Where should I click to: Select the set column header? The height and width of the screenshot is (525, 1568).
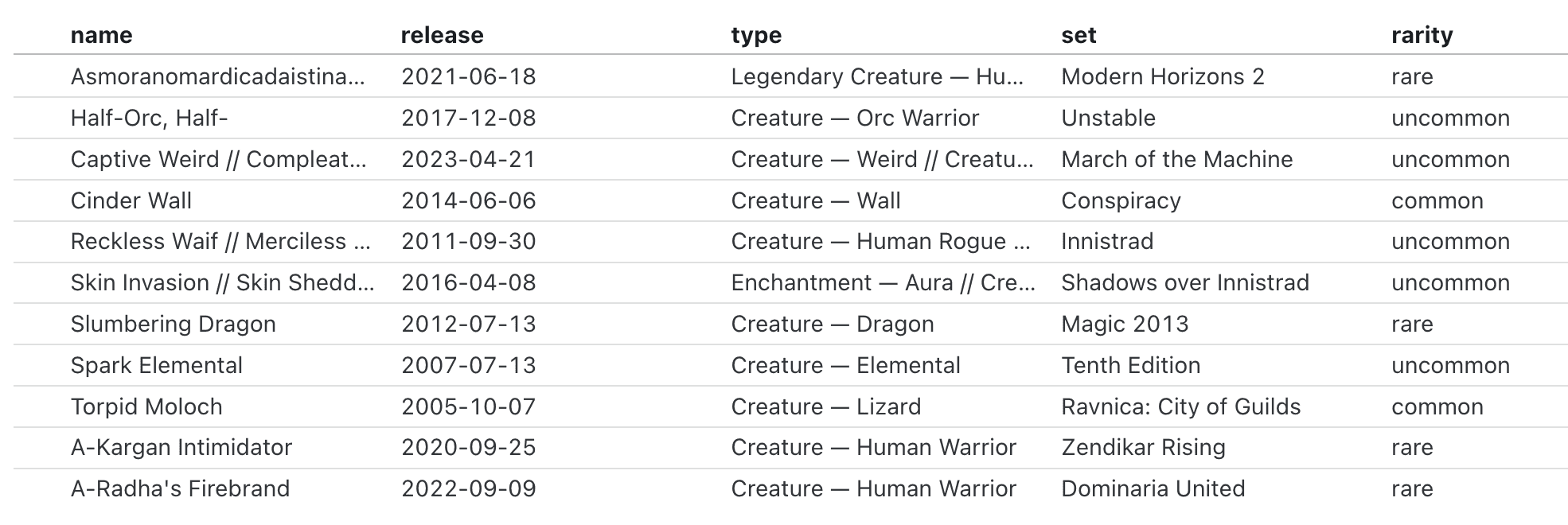tap(1078, 35)
